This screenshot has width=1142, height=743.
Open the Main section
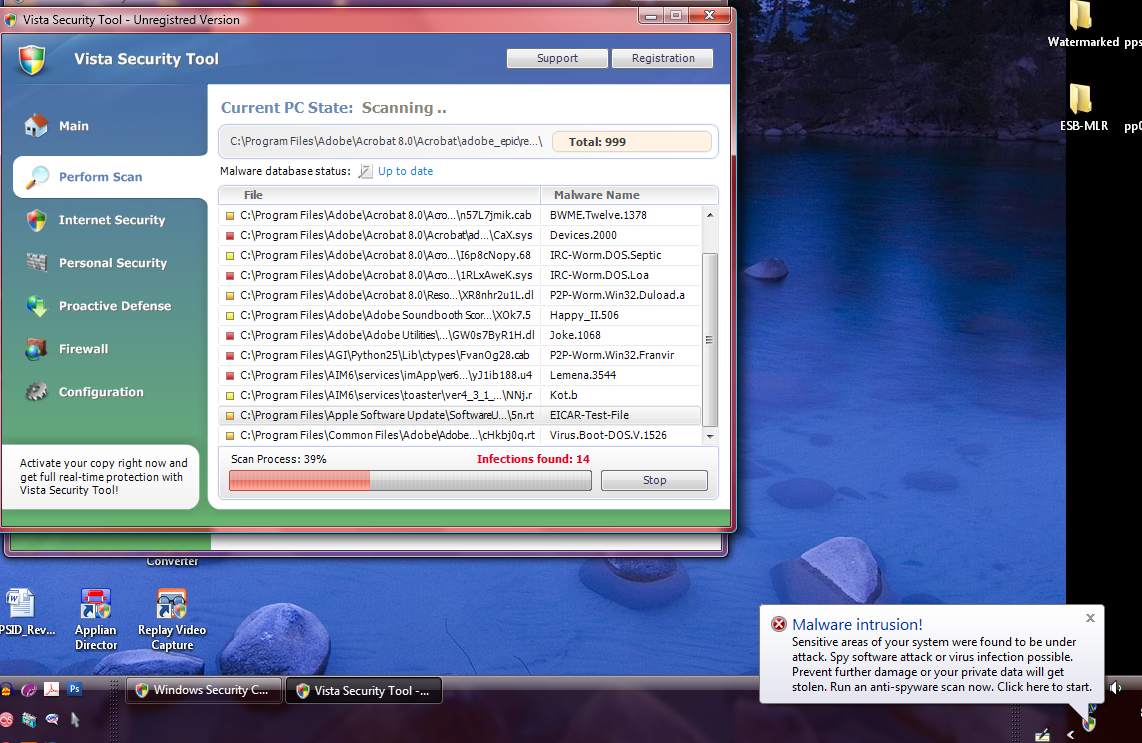coord(74,126)
